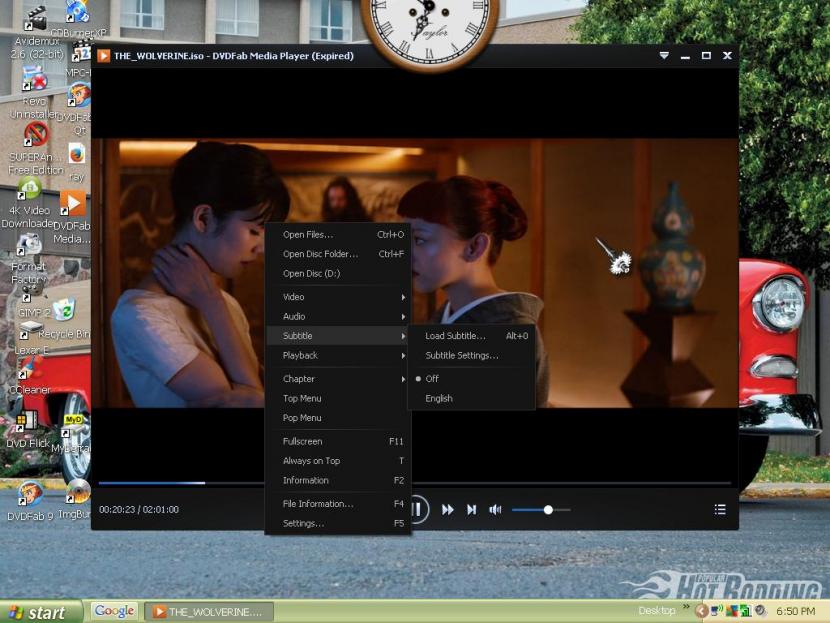Show Information from the context menu
The height and width of the screenshot is (623, 830).
pos(338,481)
